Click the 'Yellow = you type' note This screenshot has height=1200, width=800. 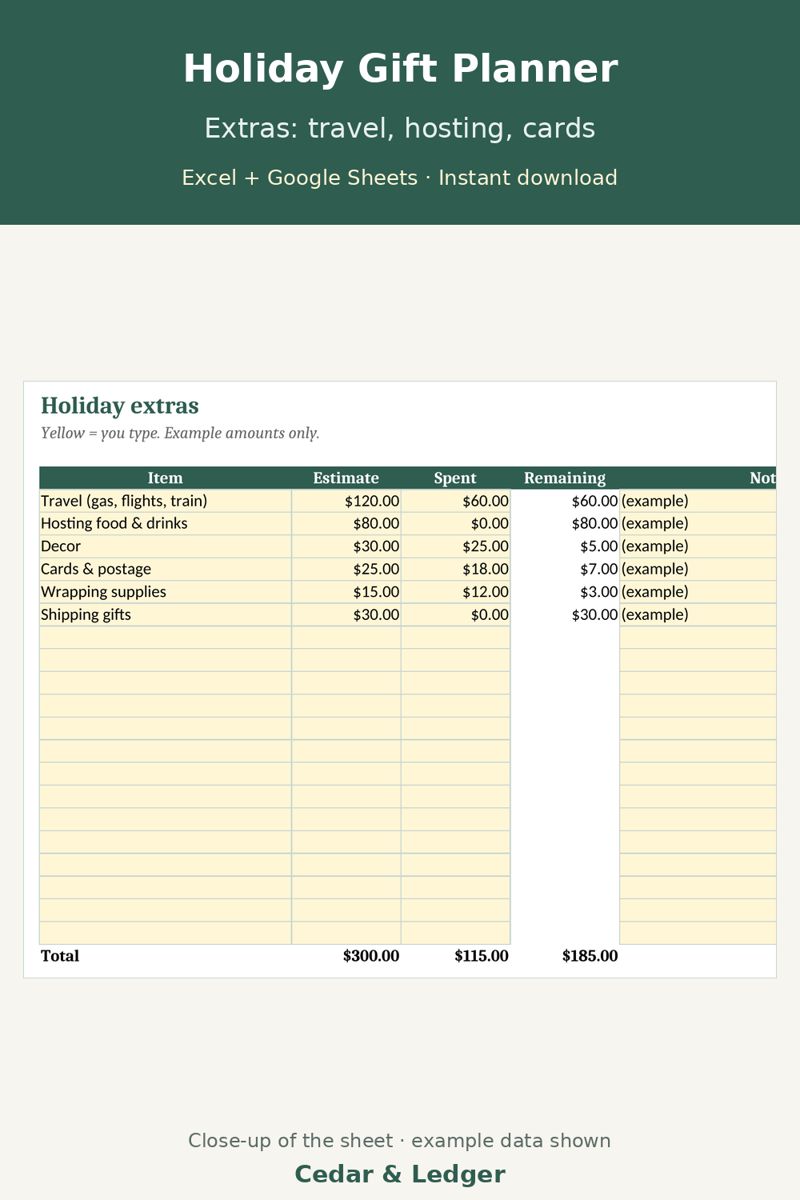point(180,433)
